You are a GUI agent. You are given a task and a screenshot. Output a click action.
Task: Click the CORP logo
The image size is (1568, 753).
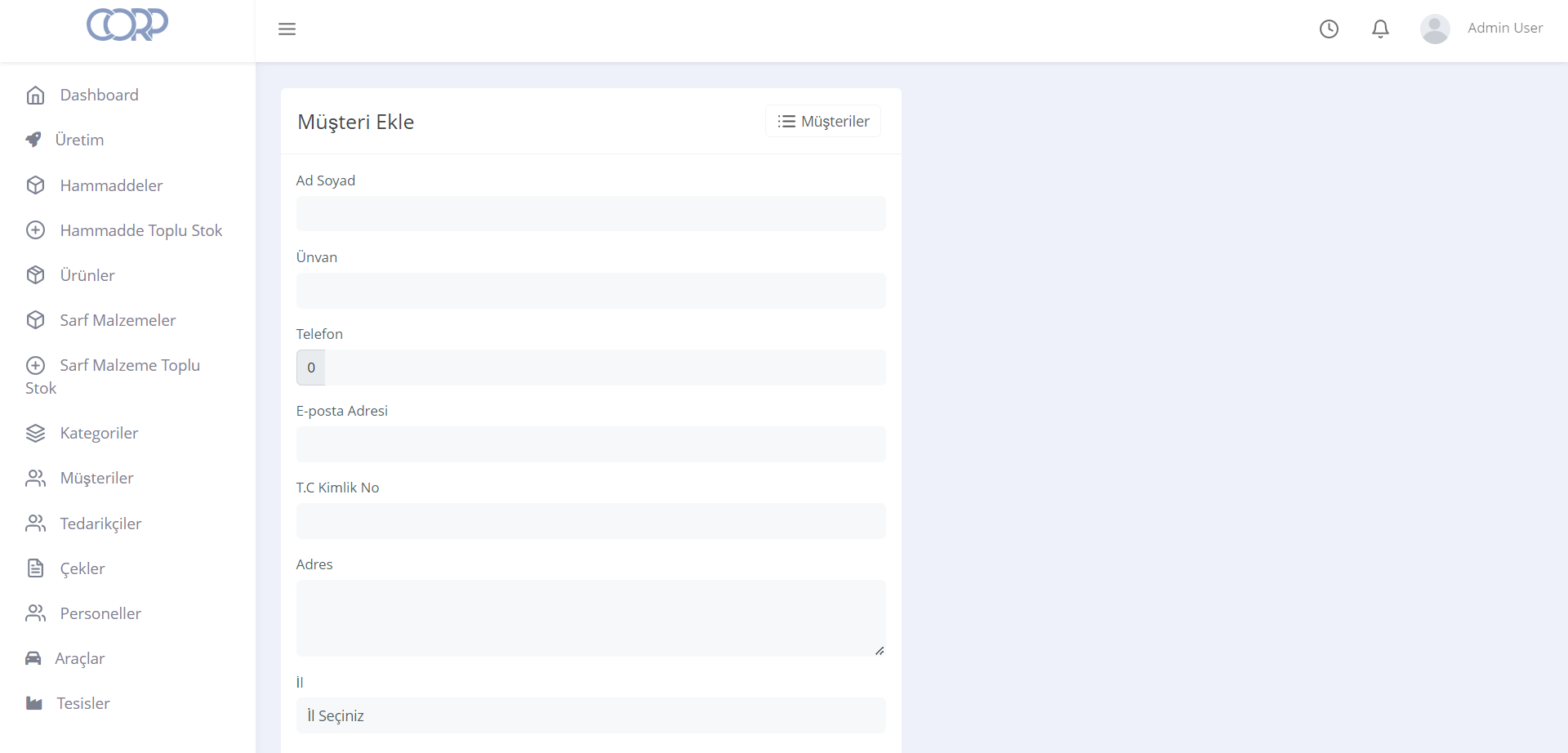pos(127,25)
